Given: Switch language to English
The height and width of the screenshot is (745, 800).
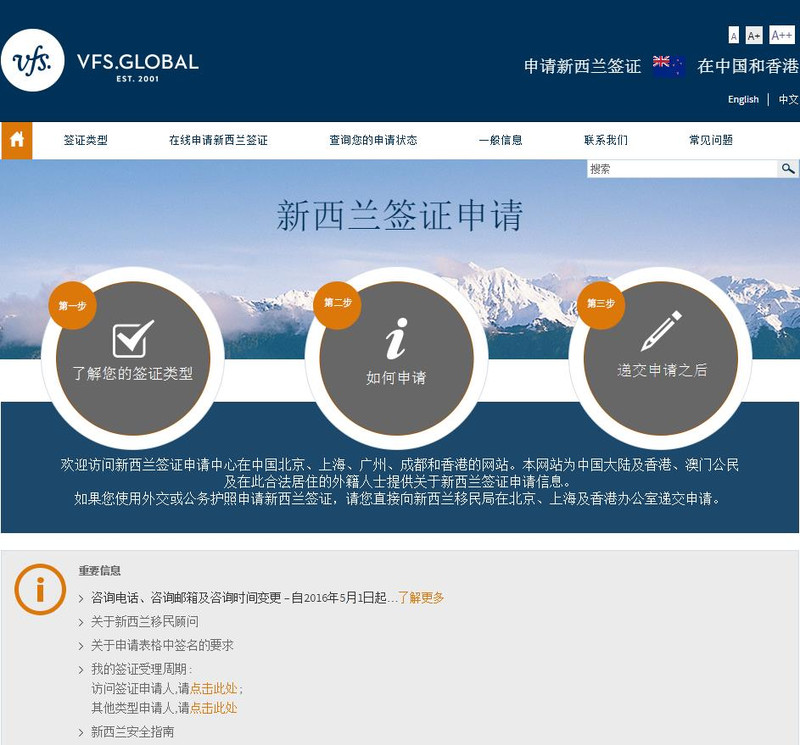Looking at the screenshot, I should tap(743, 100).
